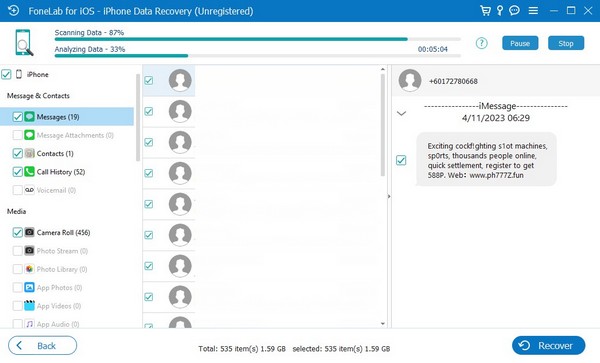Toggle the Photo Stream (0) checkbox
Screen dimensions: 600x363
pos(17,251)
